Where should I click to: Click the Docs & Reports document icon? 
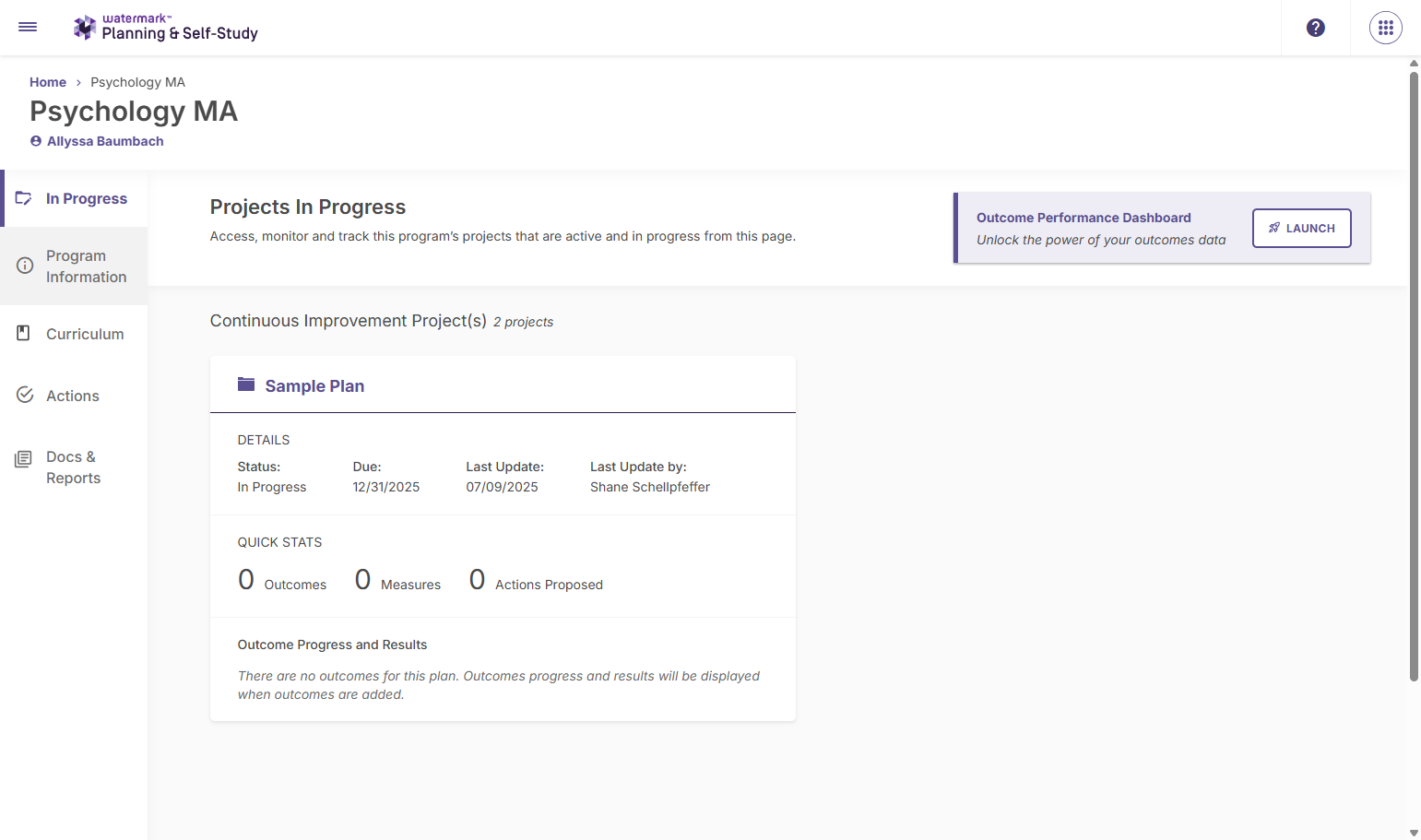[x=23, y=458]
